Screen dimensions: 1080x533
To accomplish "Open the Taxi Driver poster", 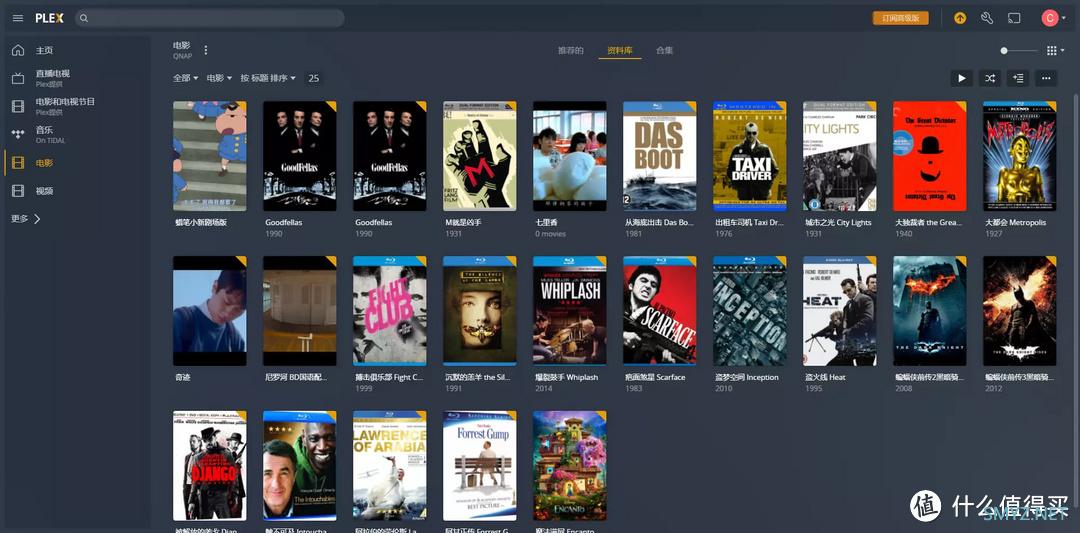I will click(x=749, y=156).
